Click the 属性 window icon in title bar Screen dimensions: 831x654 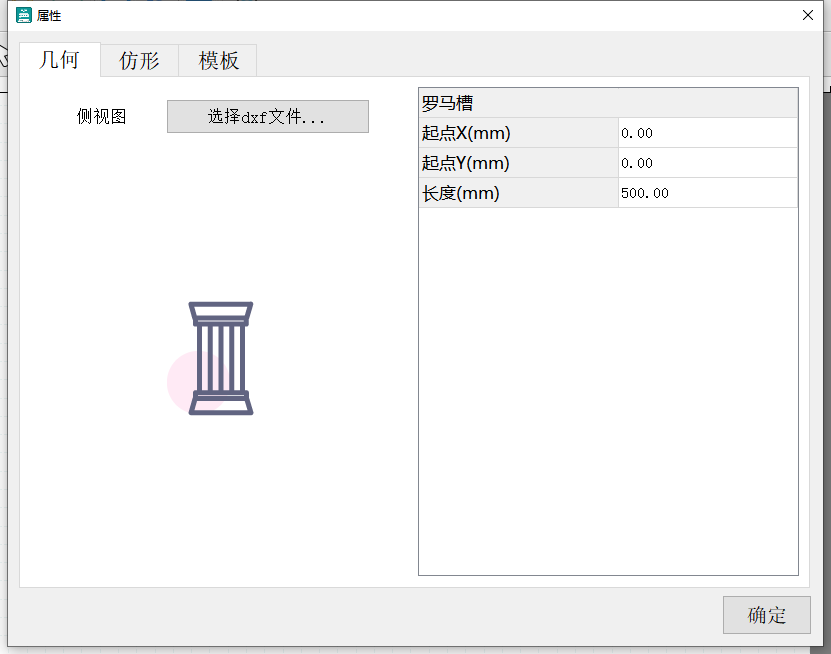pos(24,15)
